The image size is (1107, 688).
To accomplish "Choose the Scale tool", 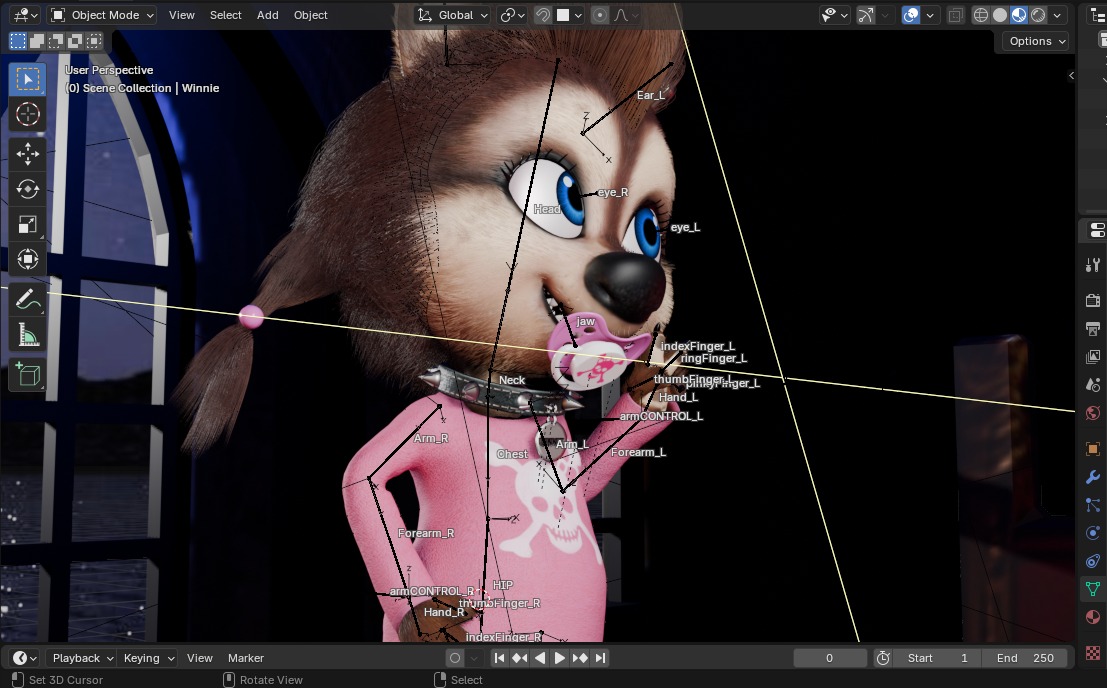I will (x=28, y=225).
